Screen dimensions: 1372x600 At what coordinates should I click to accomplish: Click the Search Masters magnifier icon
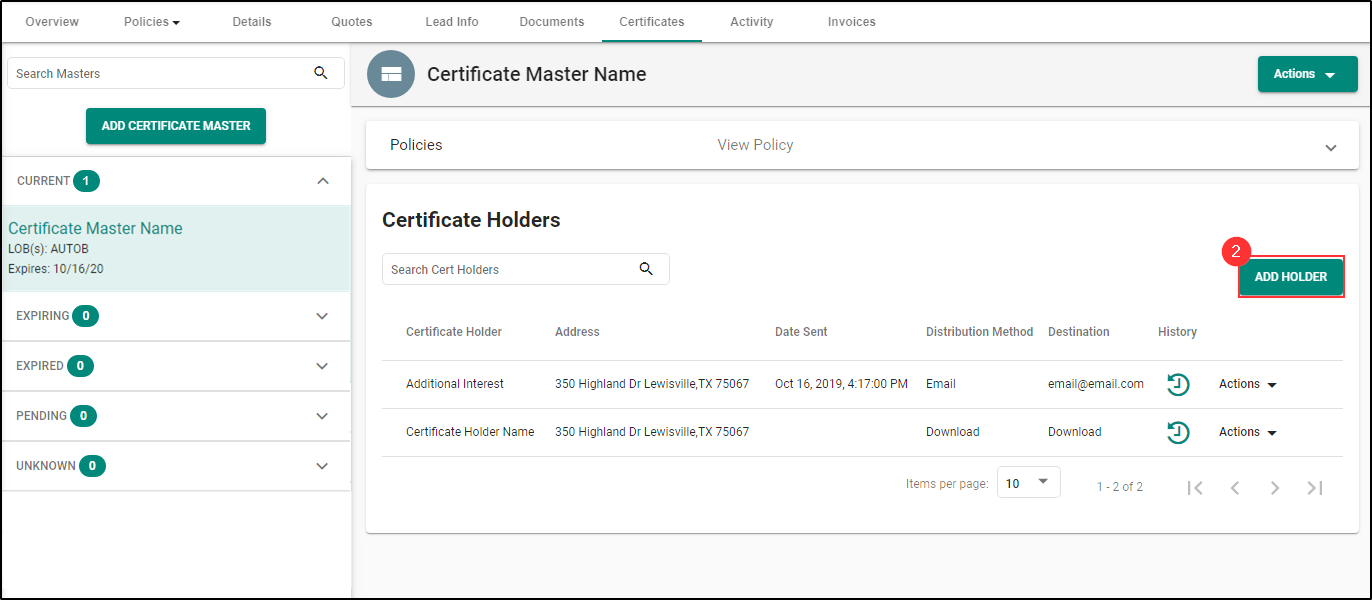point(321,73)
